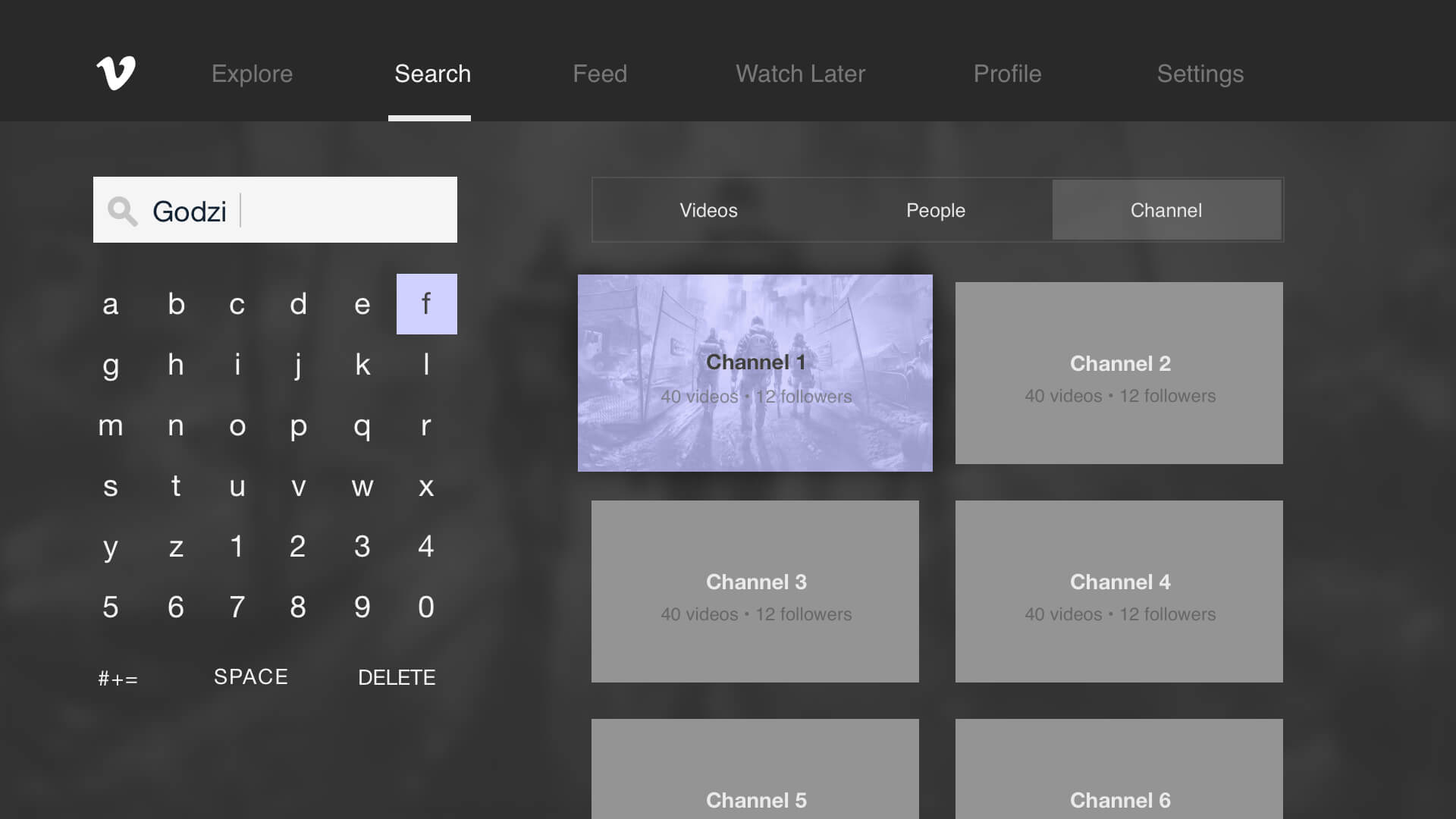Viewport: 1456px width, 819px height.
Task: Tap the l key on keyboard
Action: [426, 365]
